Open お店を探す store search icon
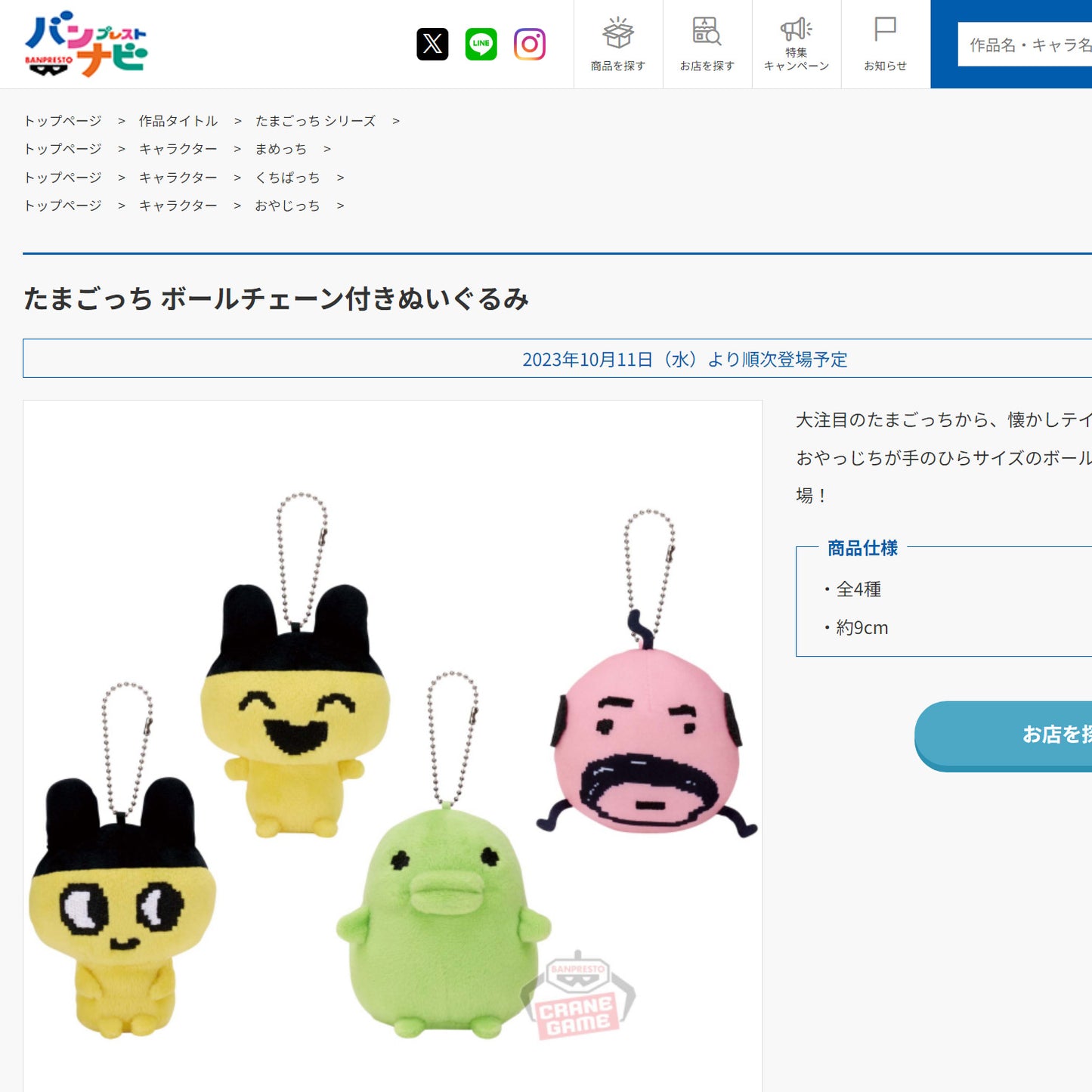Viewport: 1092px width, 1092px height. [707, 45]
